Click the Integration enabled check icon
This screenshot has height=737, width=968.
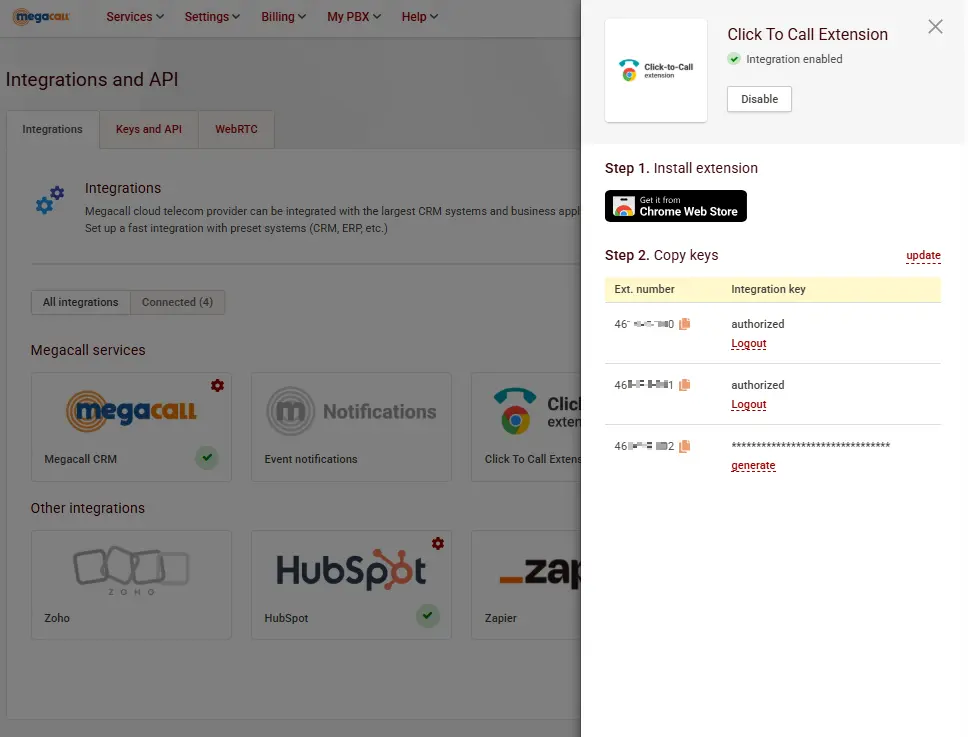pyautogui.click(x=734, y=59)
